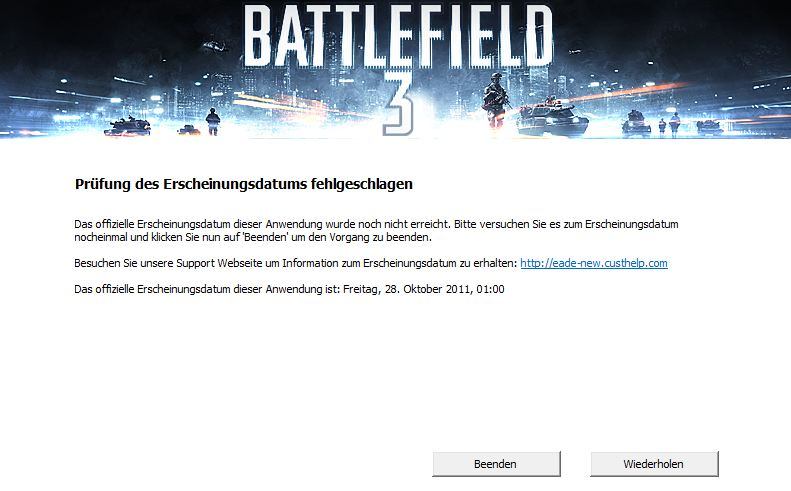Click the tank at the banner's left edge
Image resolution: width=791 pixels, height=491 pixels.
127,126
